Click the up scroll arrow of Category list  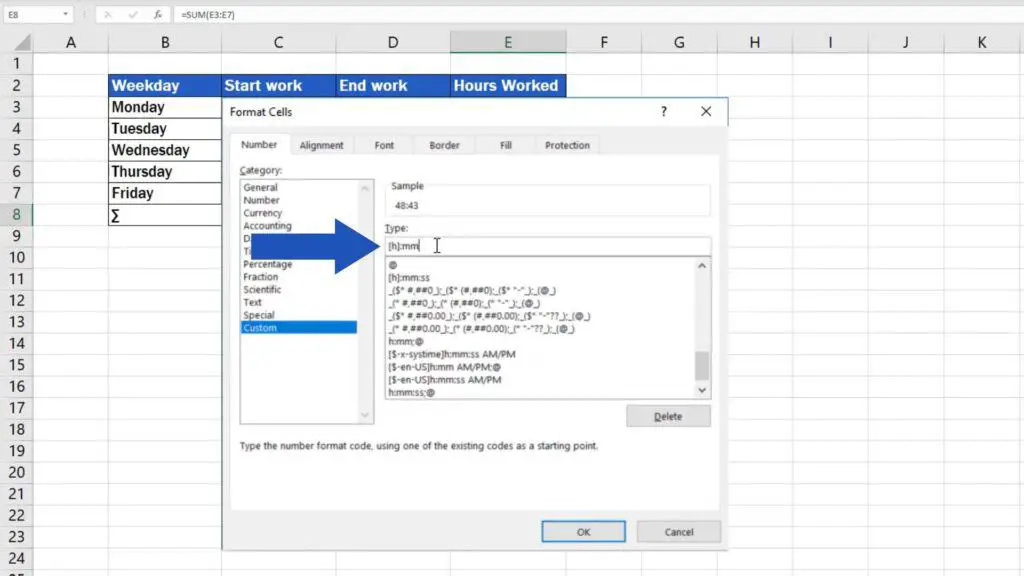pos(363,188)
